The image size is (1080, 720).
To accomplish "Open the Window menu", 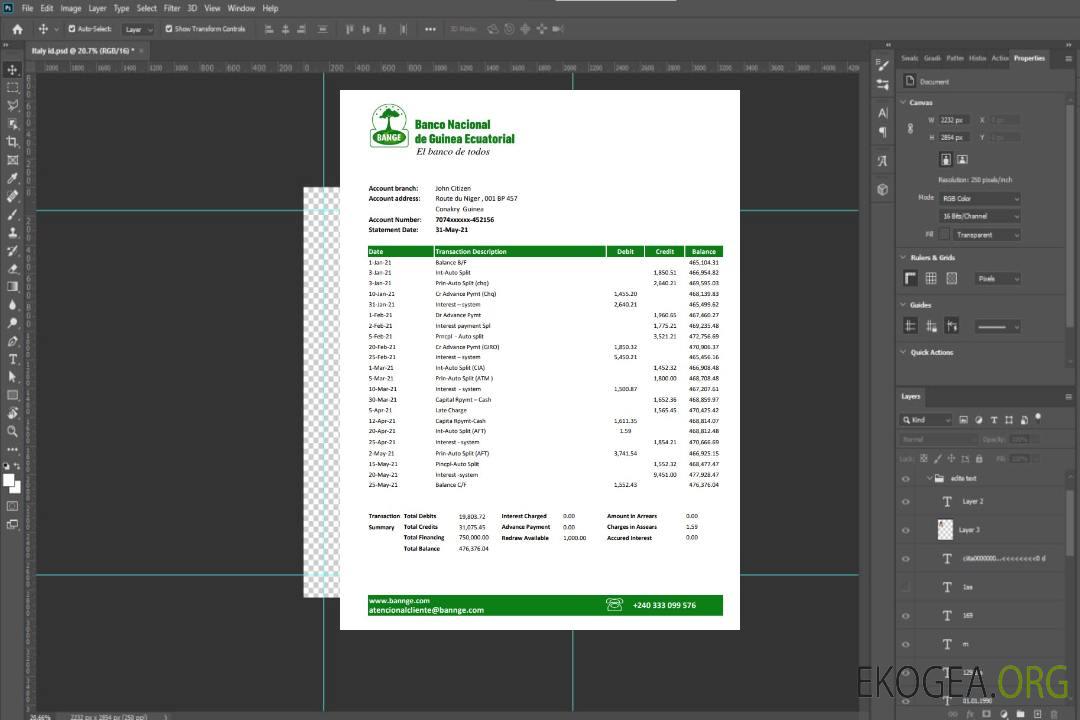I will (x=241, y=8).
